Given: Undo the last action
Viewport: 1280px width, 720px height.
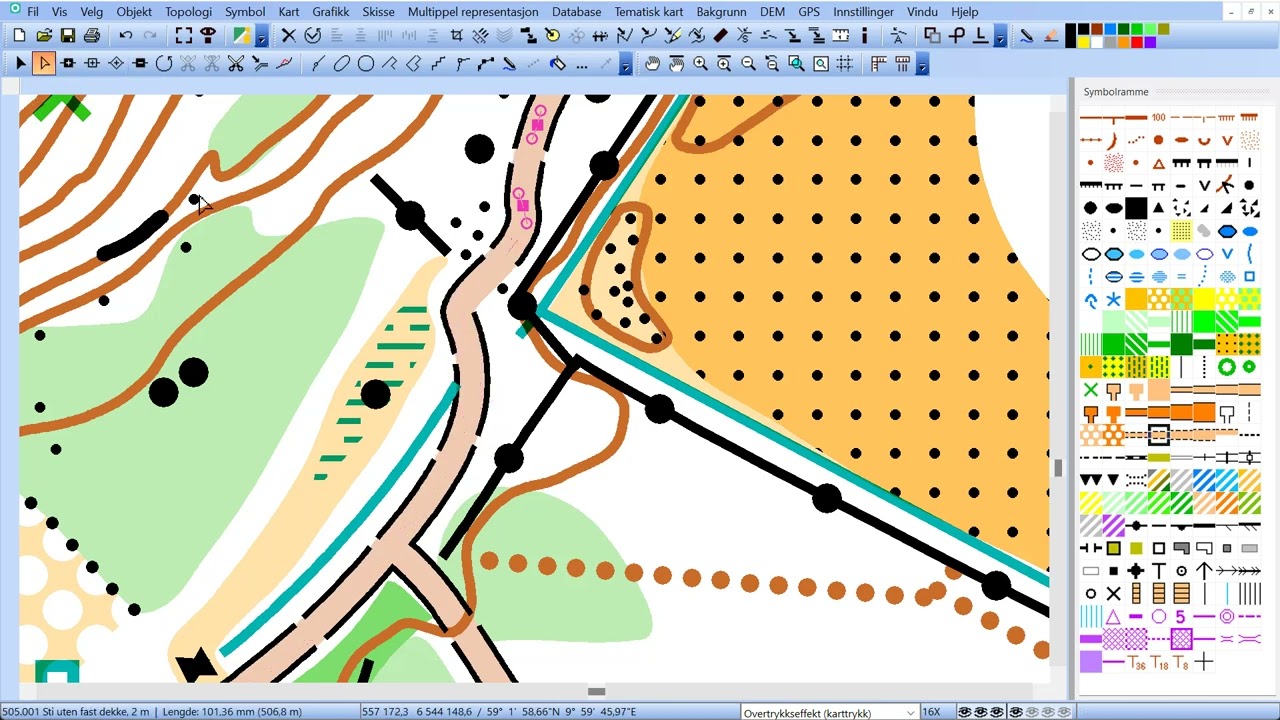Looking at the screenshot, I should click(x=126, y=35).
